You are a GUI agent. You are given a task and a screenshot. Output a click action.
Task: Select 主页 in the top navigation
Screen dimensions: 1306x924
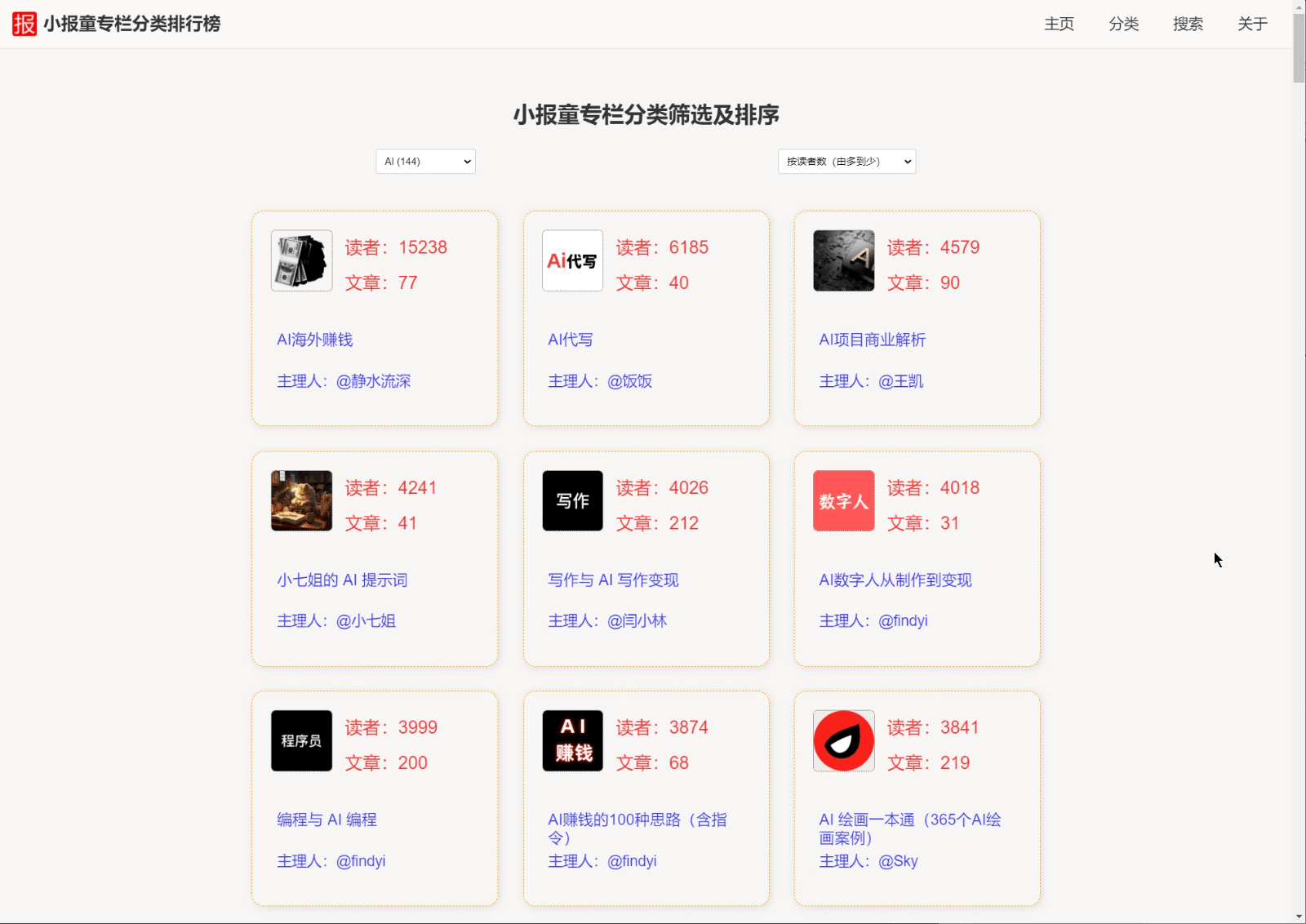coord(1058,24)
